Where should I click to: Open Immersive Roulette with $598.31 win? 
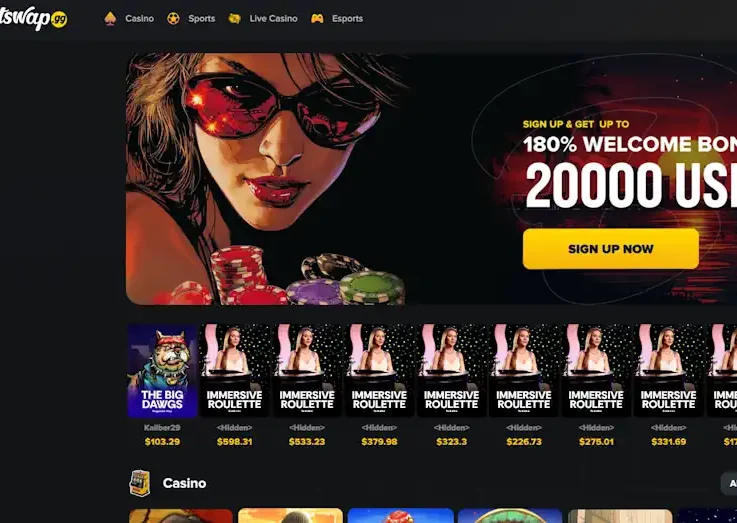click(x=235, y=371)
